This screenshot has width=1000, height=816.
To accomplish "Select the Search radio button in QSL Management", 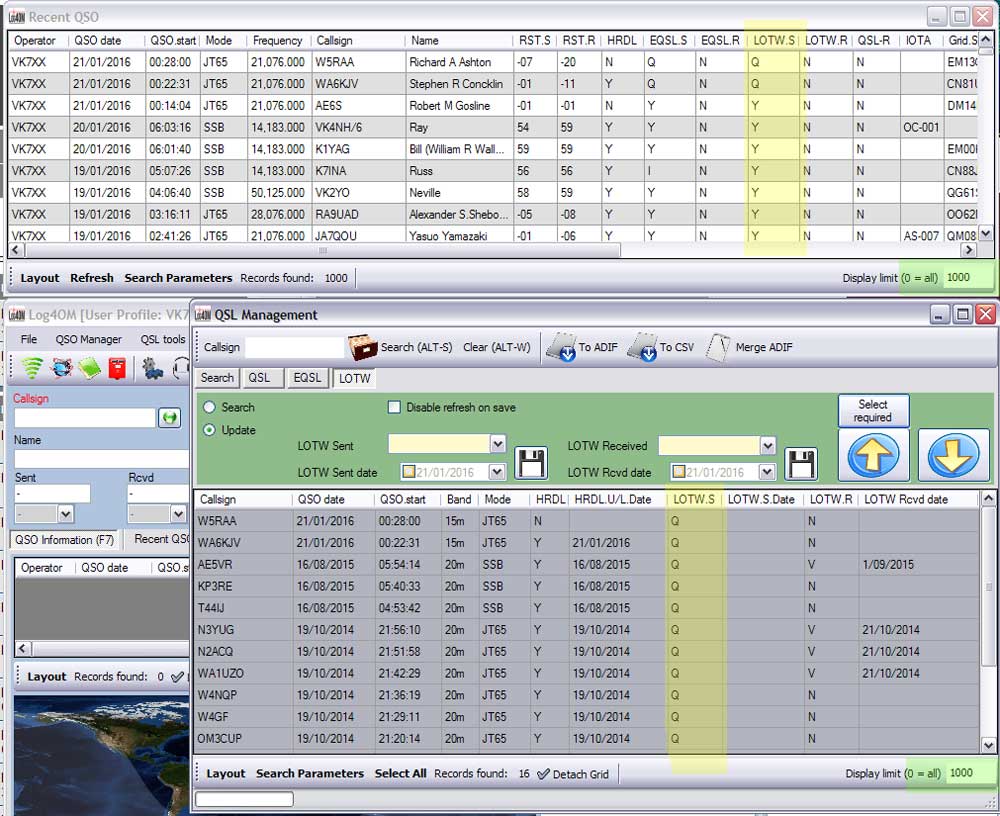I will (x=209, y=407).
